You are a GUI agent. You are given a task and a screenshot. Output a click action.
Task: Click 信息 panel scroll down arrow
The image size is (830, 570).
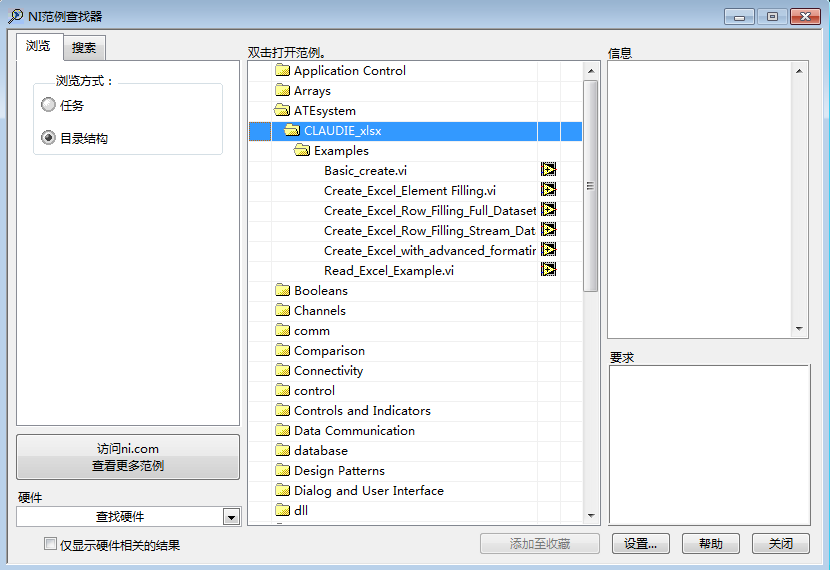[x=799, y=329]
